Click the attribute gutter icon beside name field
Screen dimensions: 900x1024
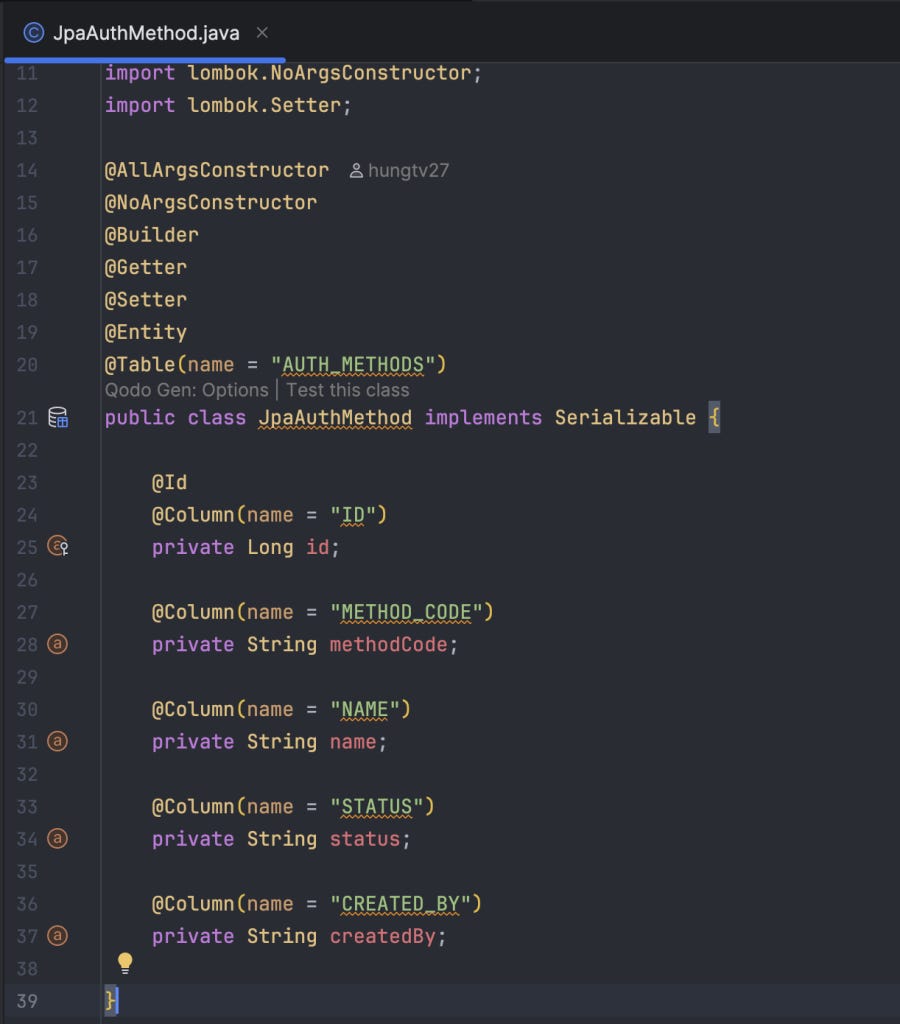pyautogui.click(x=57, y=741)
